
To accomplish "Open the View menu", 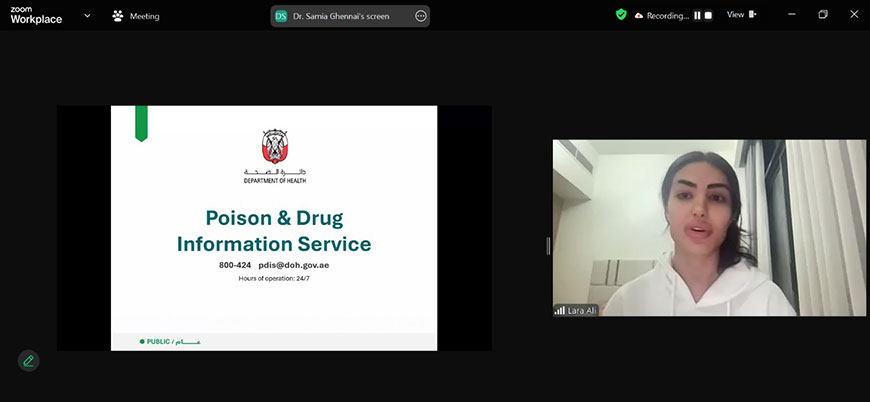I will pos(736,15).
